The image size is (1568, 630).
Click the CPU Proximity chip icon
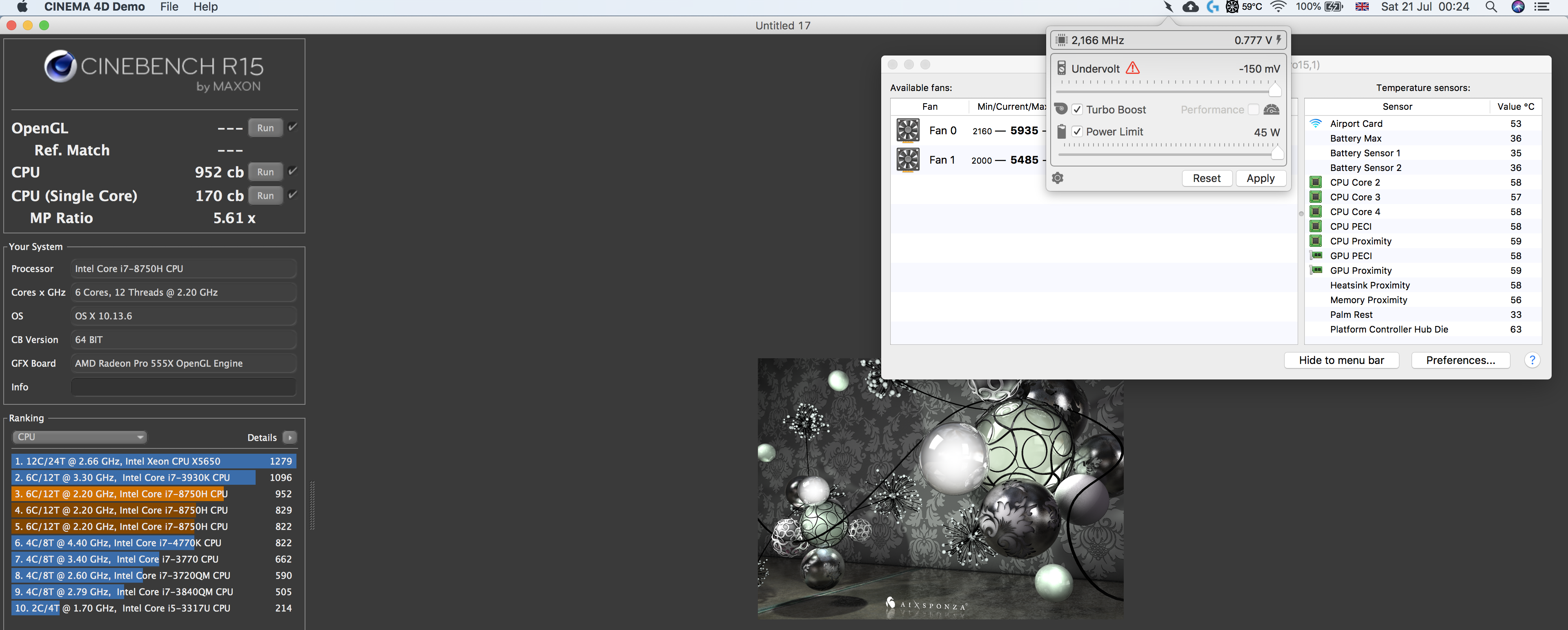coord(1315,241)
